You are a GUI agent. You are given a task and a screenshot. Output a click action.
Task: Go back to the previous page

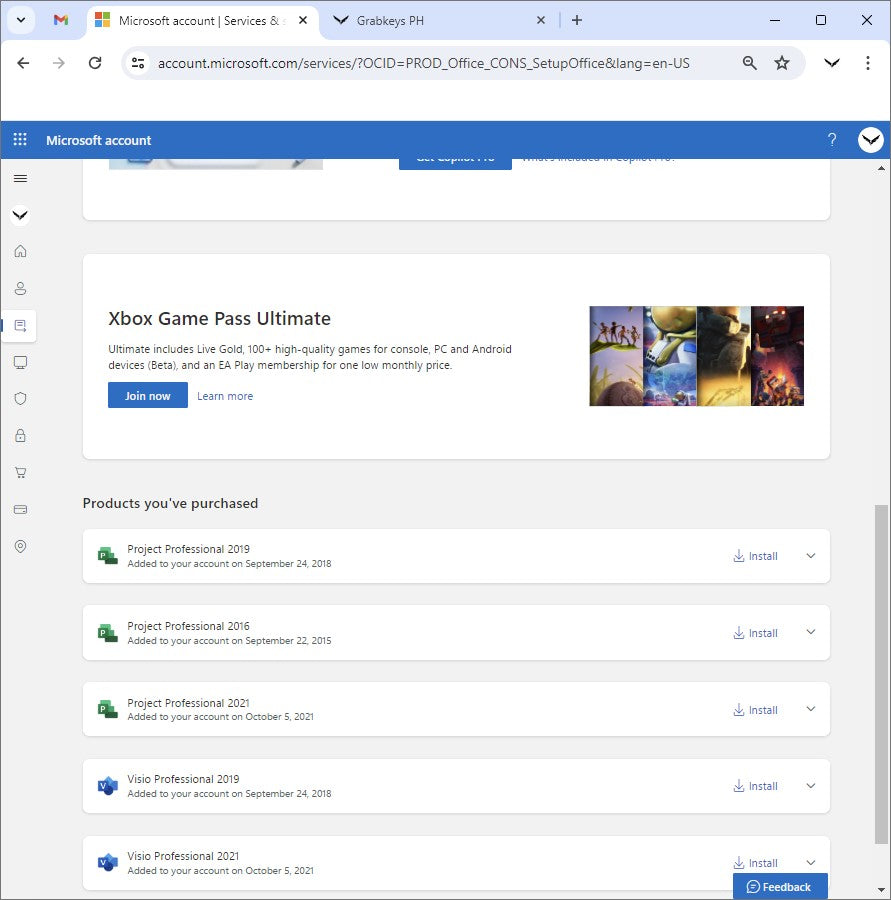23,63
